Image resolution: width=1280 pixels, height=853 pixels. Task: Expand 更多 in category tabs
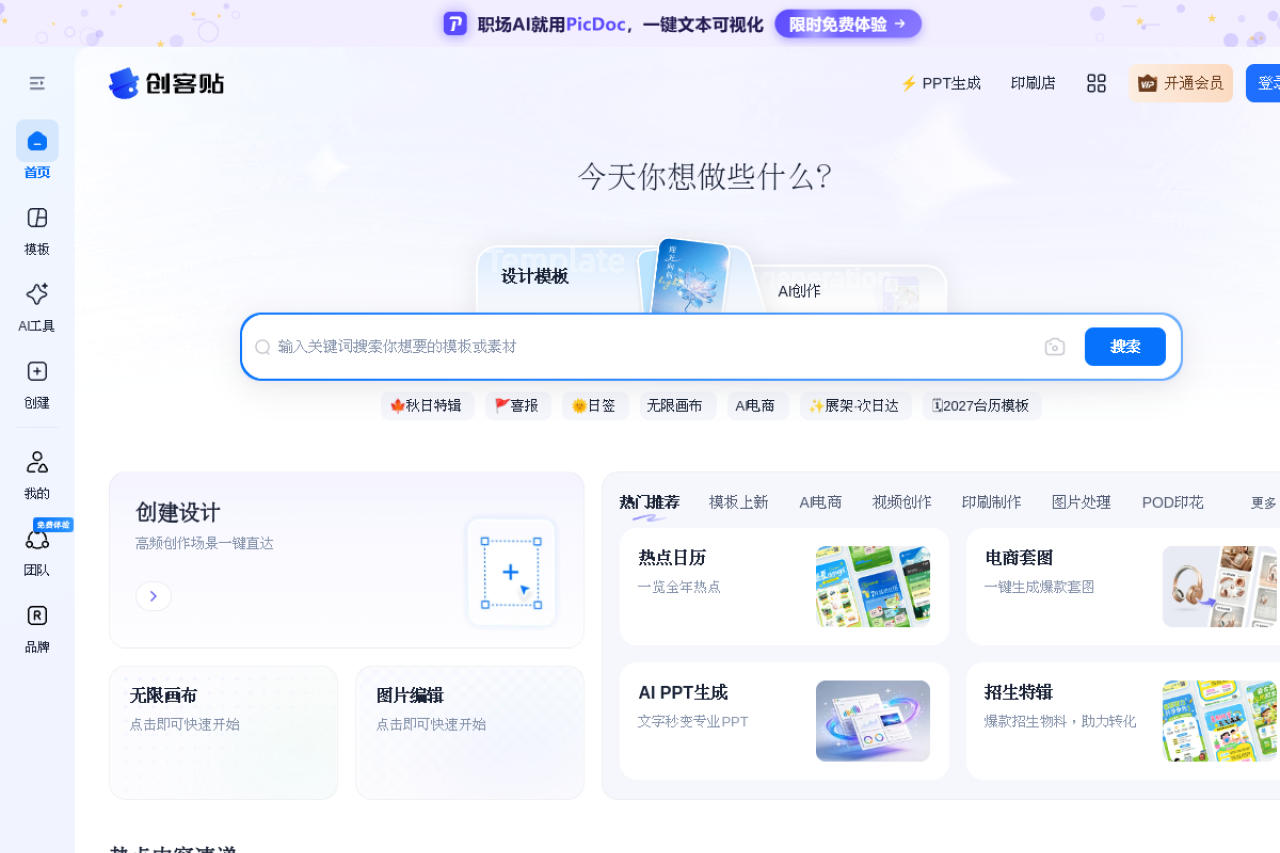click(x=1264, y=503)
